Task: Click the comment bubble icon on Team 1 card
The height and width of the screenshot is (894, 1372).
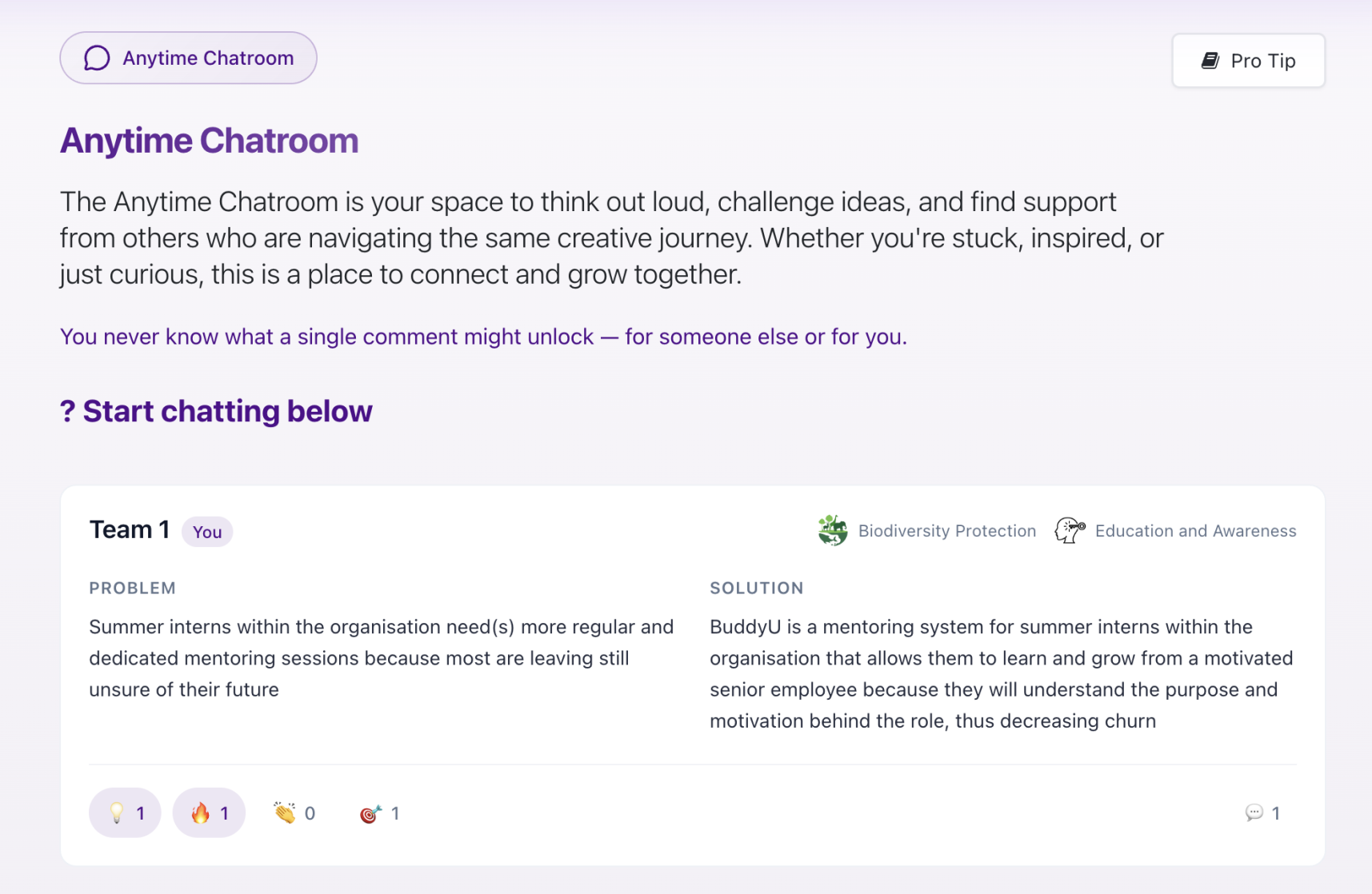Action: tap(1254, 813)
